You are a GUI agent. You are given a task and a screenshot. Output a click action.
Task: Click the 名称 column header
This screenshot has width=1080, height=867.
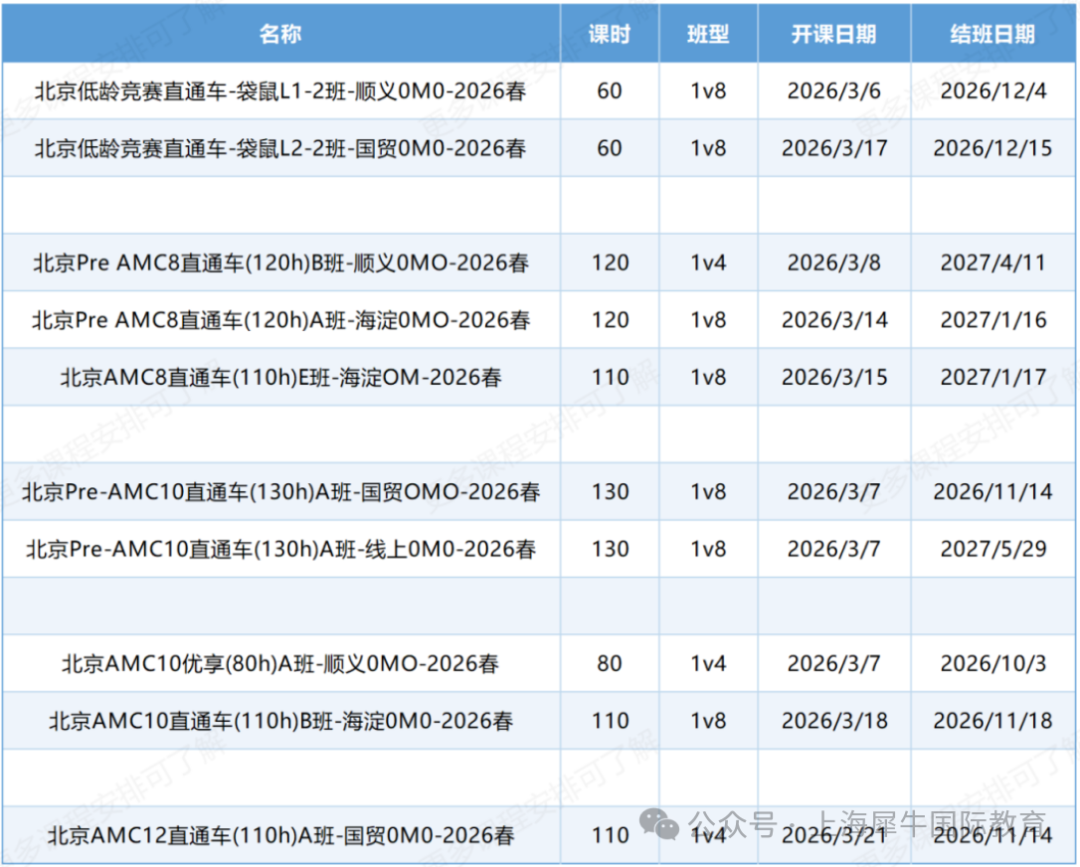point(280,34)
